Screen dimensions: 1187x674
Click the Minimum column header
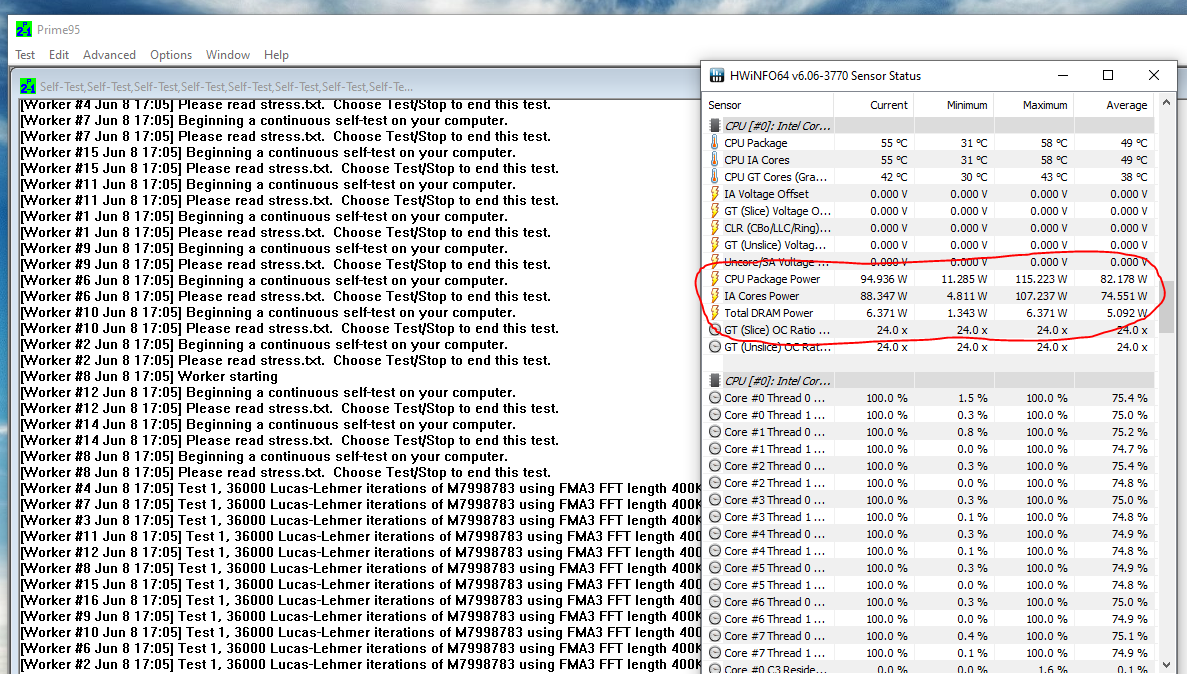pyautogui.click(x=953, y=105)
